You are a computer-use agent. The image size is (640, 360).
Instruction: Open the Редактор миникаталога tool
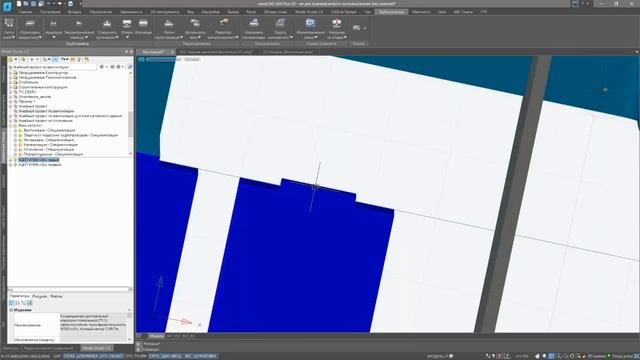223,29
